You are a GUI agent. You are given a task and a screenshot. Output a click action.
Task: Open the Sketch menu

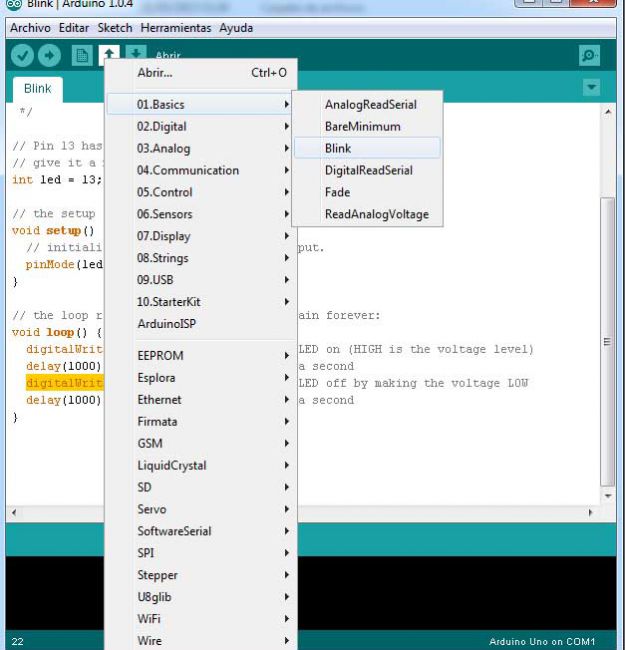pos(115,28)
